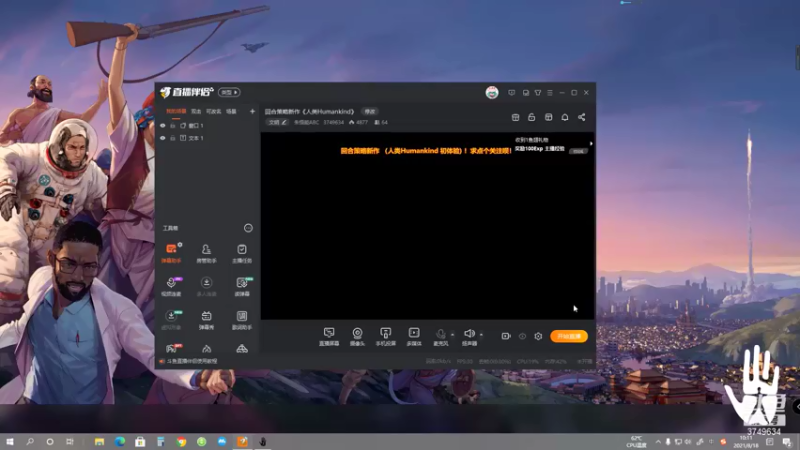Switch to the third scene tab
This screenshot has width=800, height=450.
[x=213, y=111]
